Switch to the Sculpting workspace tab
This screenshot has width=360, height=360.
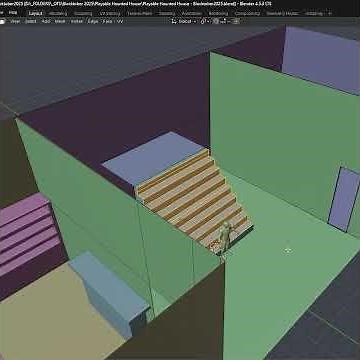coord(83,13)
